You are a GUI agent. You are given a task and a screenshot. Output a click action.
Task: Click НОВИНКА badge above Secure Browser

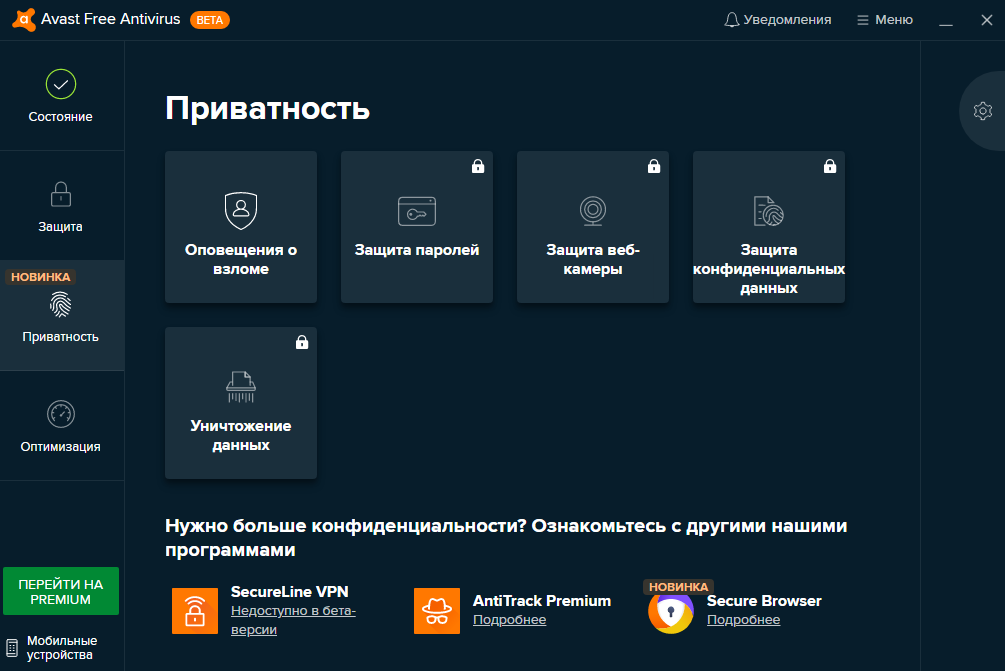[x=678, y=586]
